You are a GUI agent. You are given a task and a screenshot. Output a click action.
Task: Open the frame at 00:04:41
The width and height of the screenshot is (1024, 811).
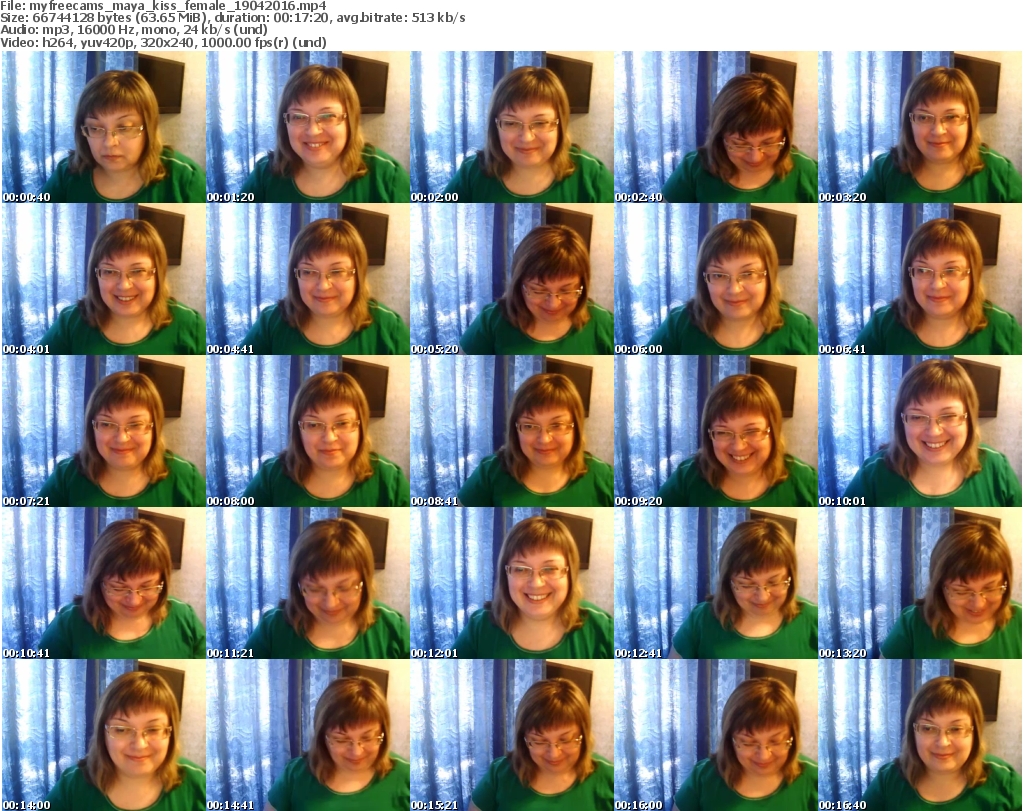pyautogui.click(x=308, y=279)
